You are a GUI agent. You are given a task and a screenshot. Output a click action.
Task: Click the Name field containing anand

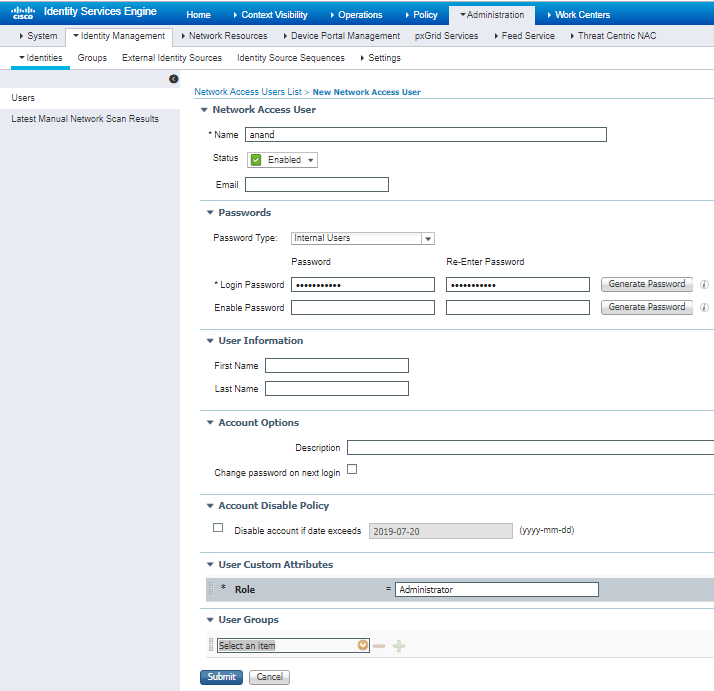coord(426,134)
